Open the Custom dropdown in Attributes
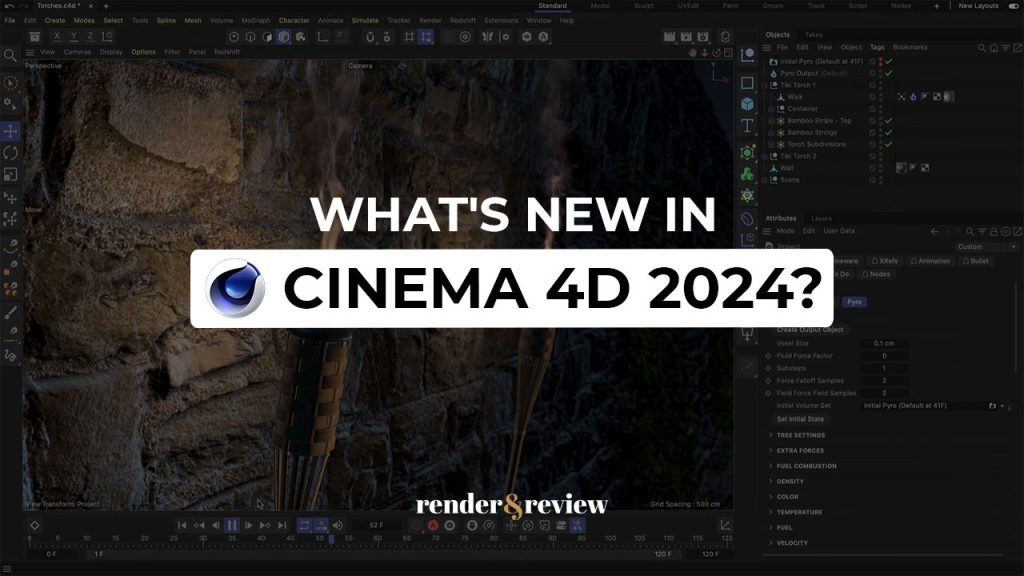The width and height of the screenshot is (1024, 576). pos(986,247)
